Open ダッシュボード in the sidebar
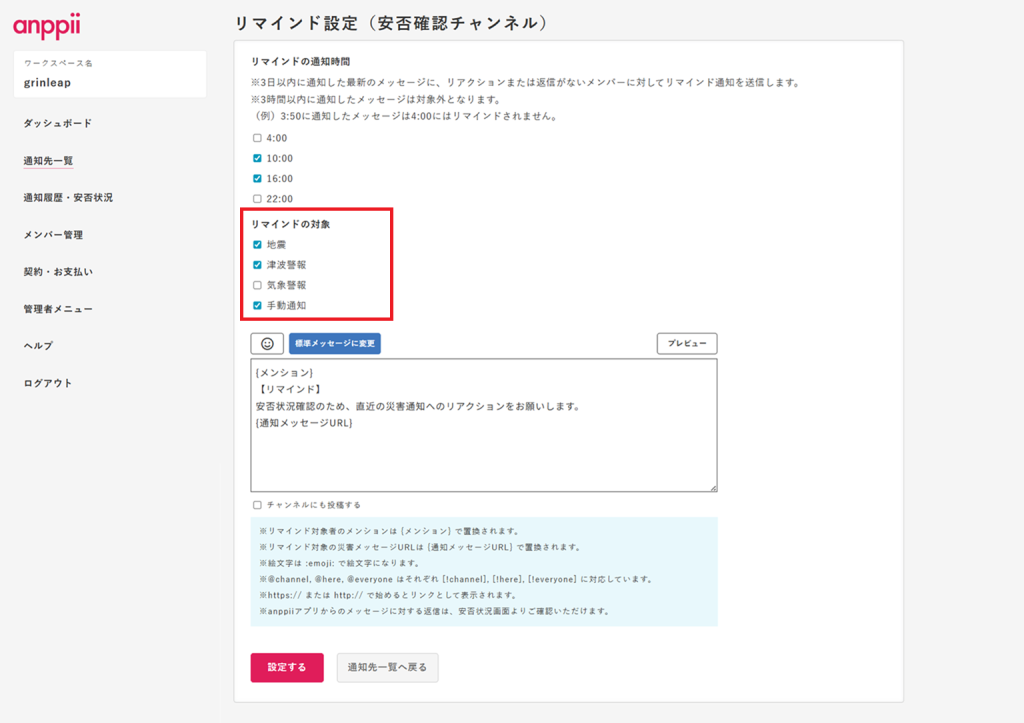The image size is (1024, 723). pos(57,123)
